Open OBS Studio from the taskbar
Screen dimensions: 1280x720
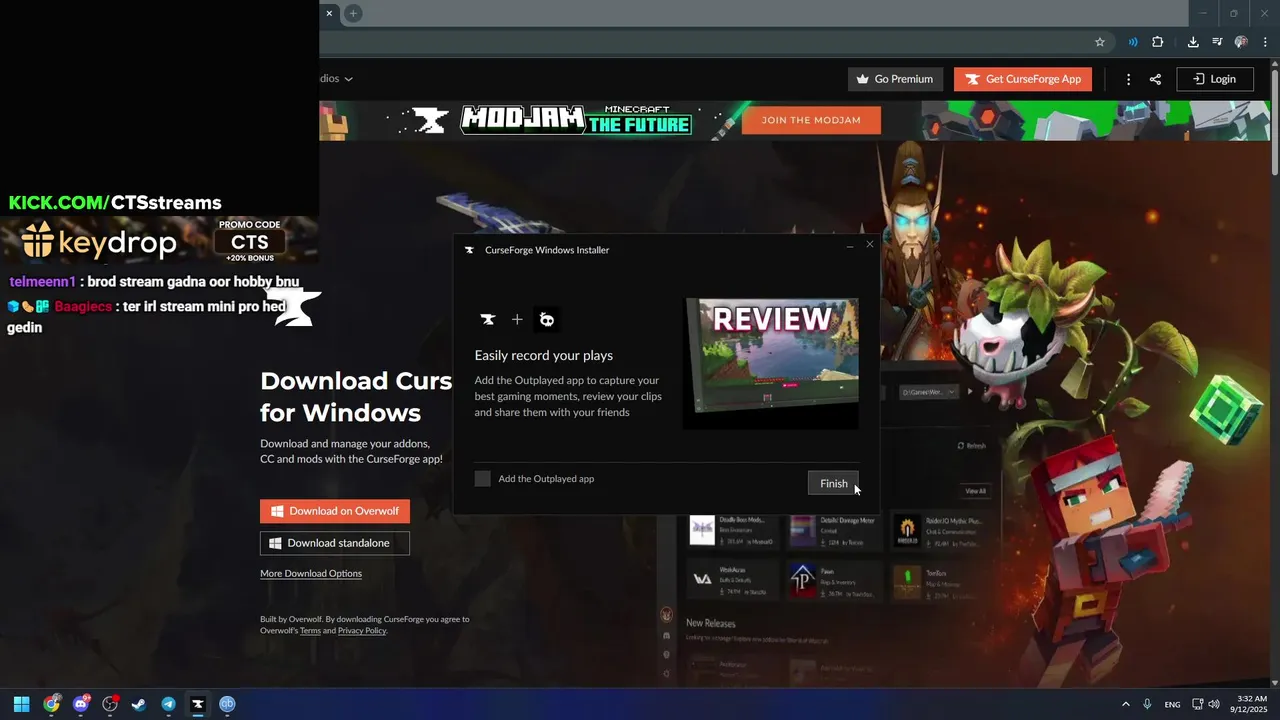110,704
